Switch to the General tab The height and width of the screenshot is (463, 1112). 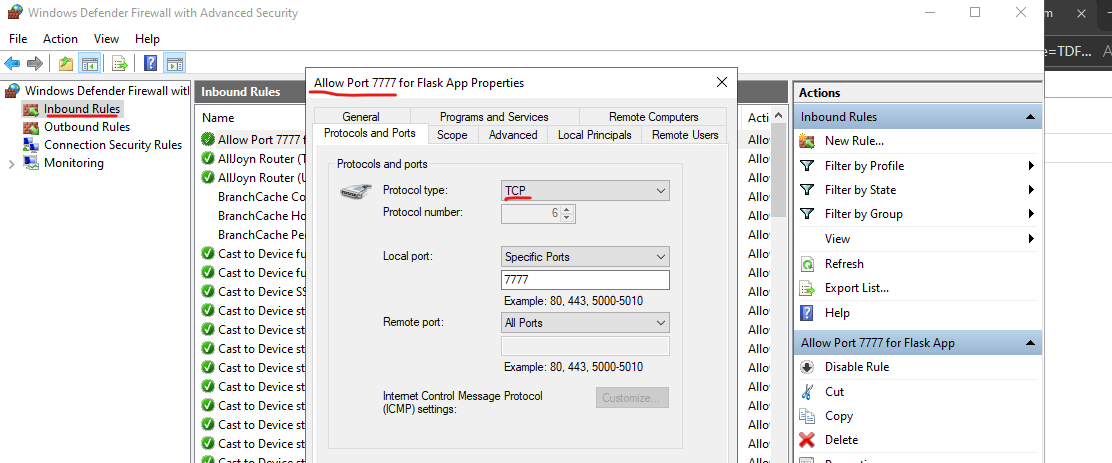(x=361, y=117)
